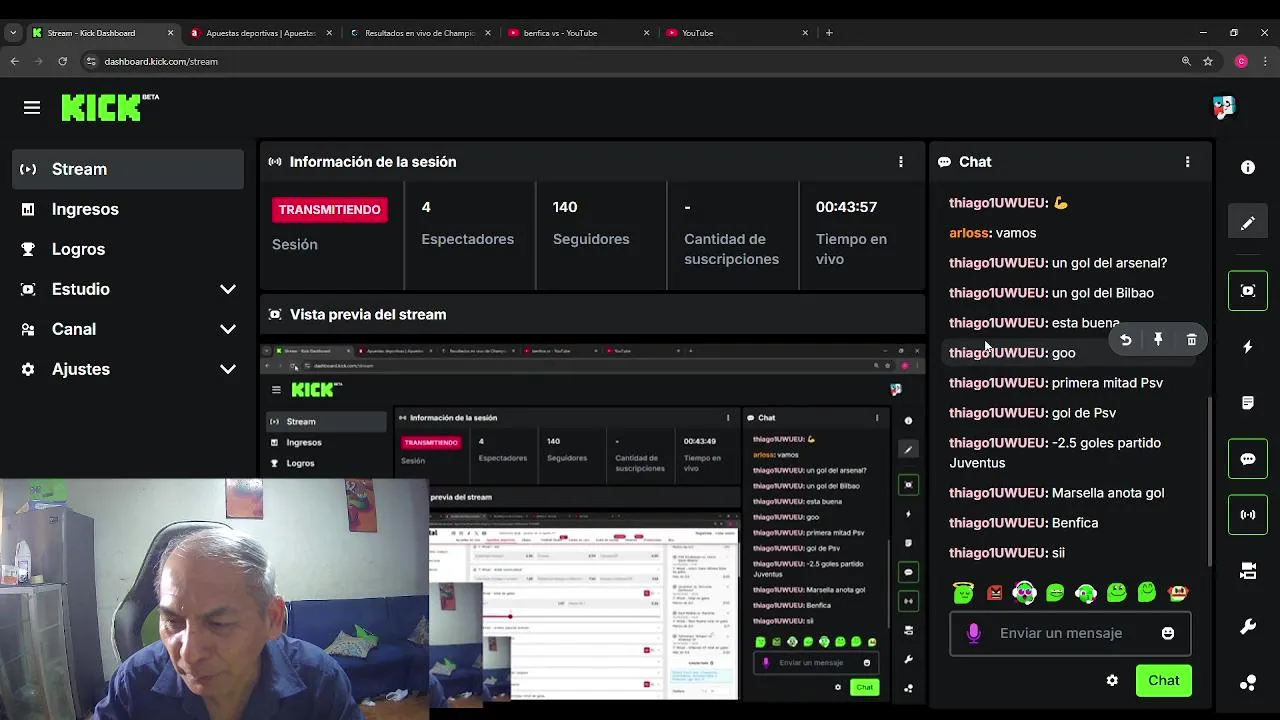The height and width of the screenshot is (720, 1280).
Task: Switch to the YouTube browser tab
Action: (736, 33)
